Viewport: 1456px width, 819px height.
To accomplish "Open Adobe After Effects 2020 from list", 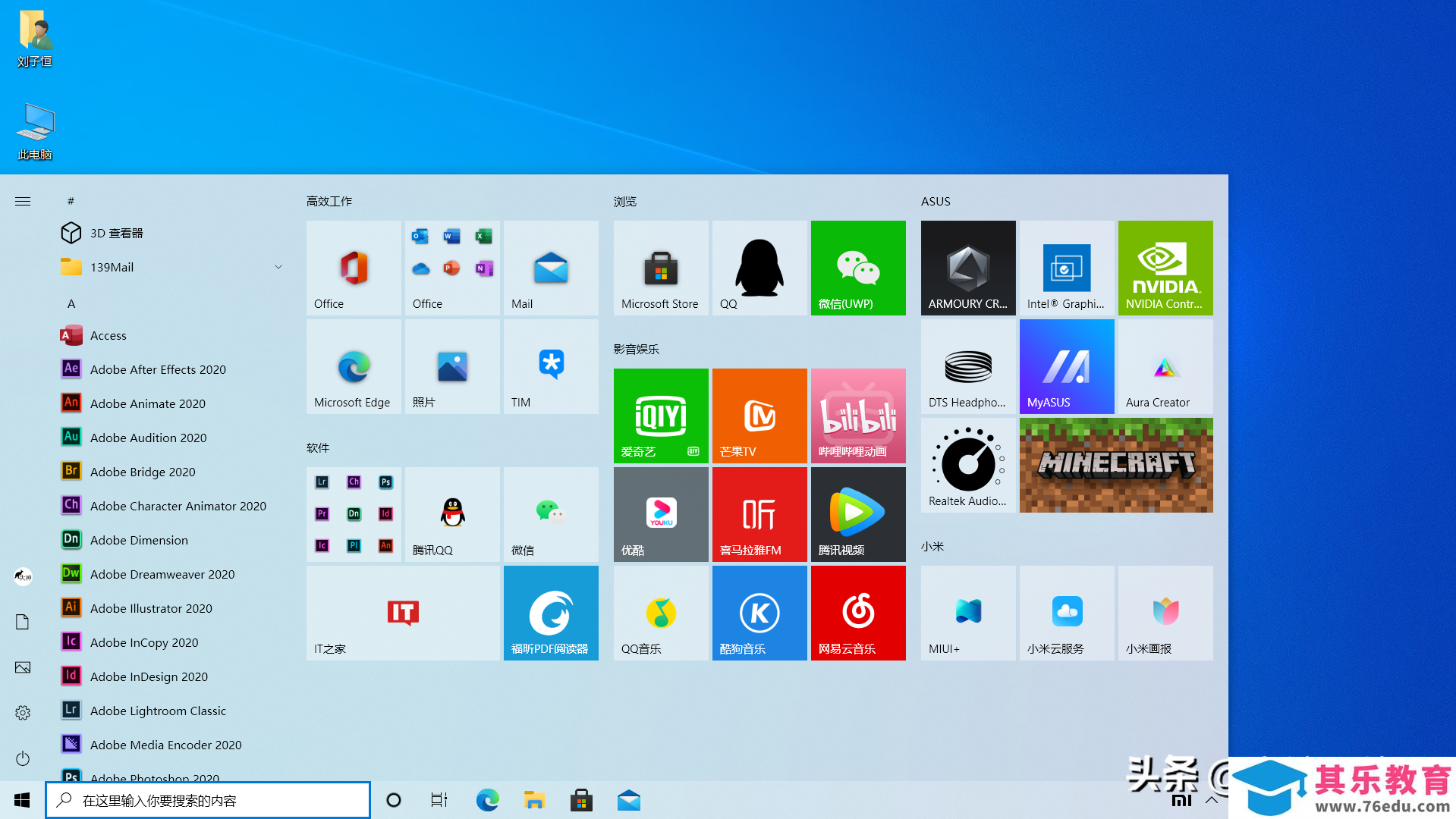I will tap(158, 369).
